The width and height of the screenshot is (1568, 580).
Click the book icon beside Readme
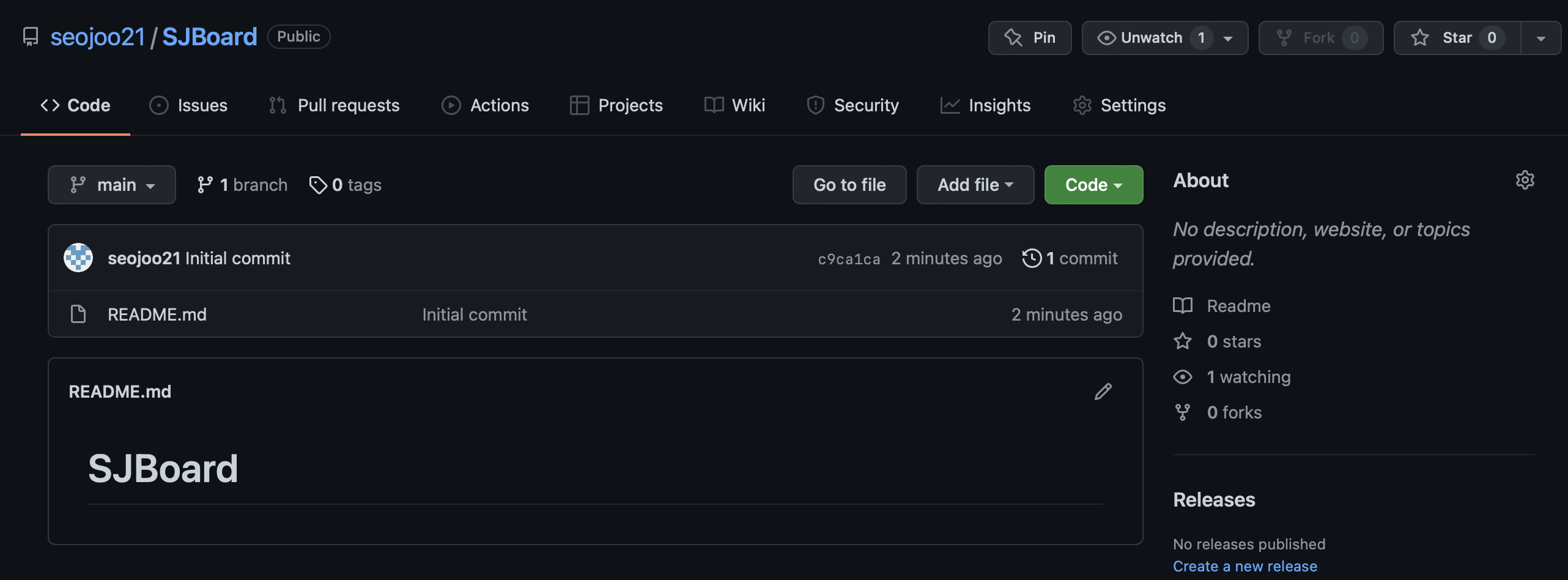pos(1183,305)
